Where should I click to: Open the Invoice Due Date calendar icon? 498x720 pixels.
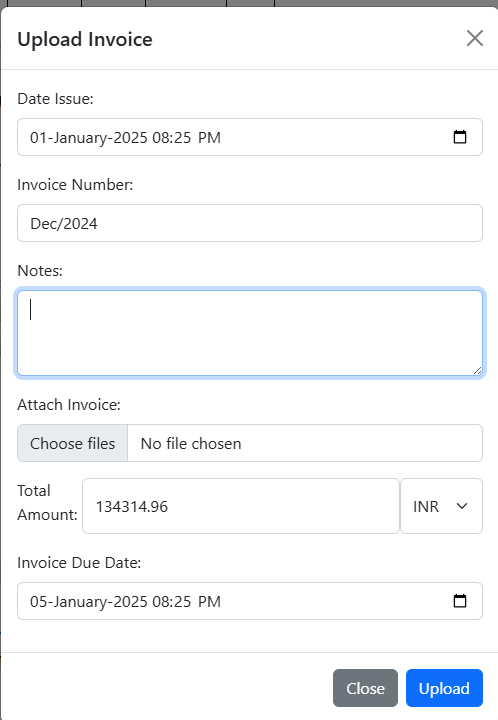click(459, 601)
